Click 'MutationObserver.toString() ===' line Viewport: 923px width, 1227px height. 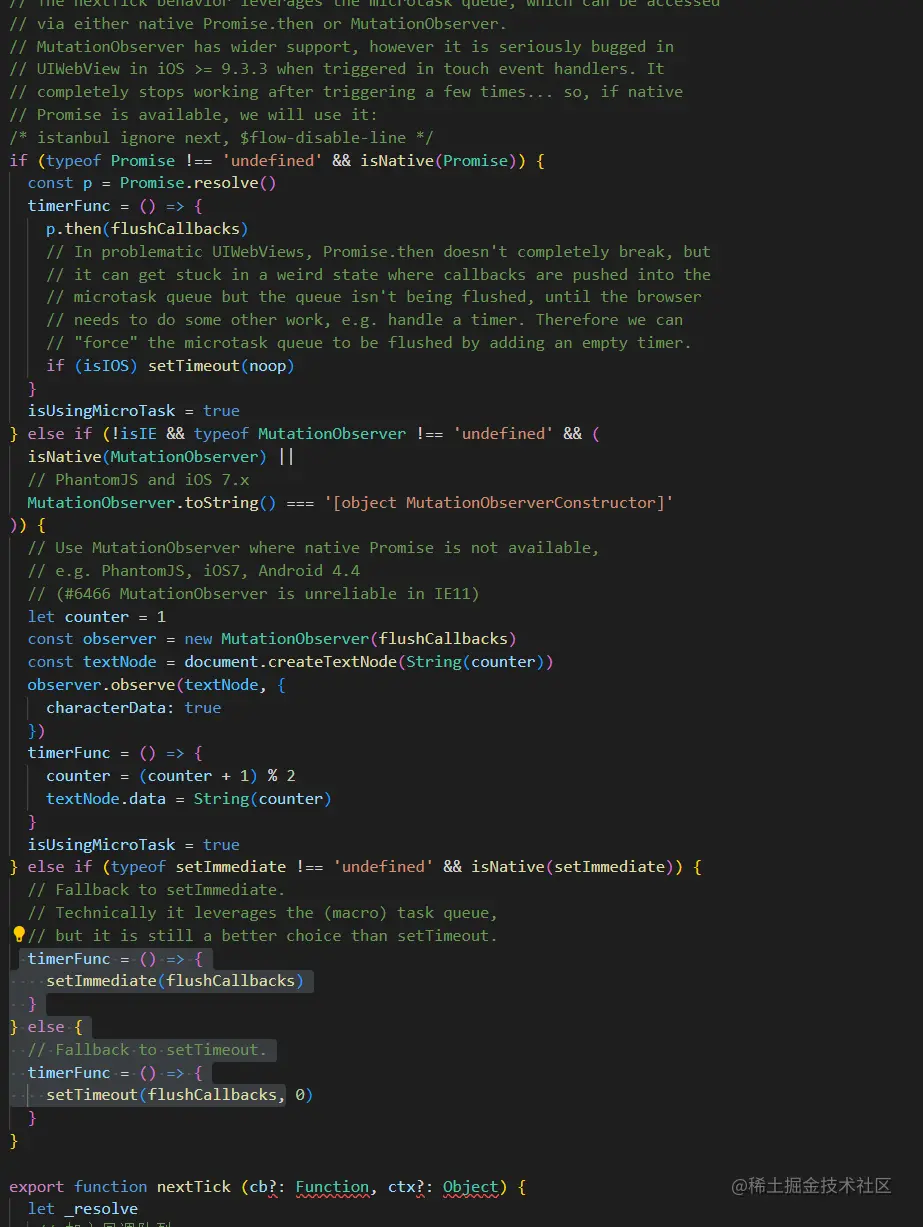tap(350, 503)
